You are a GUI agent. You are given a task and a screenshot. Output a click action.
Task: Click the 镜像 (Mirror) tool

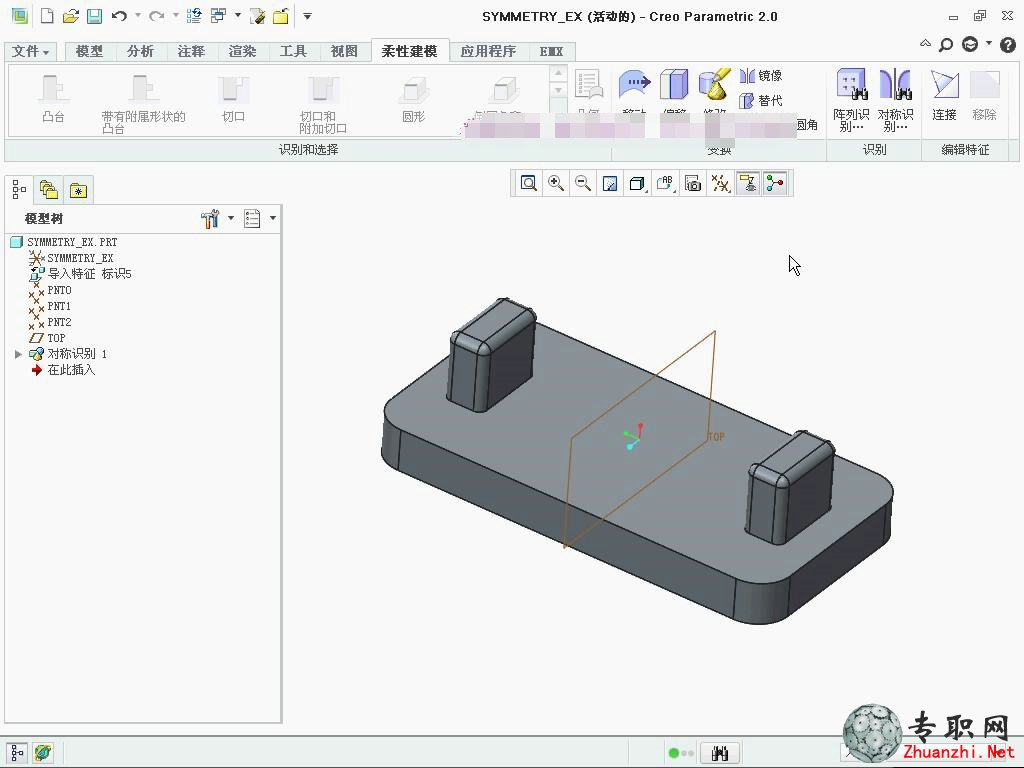click(x=761, y=76)
